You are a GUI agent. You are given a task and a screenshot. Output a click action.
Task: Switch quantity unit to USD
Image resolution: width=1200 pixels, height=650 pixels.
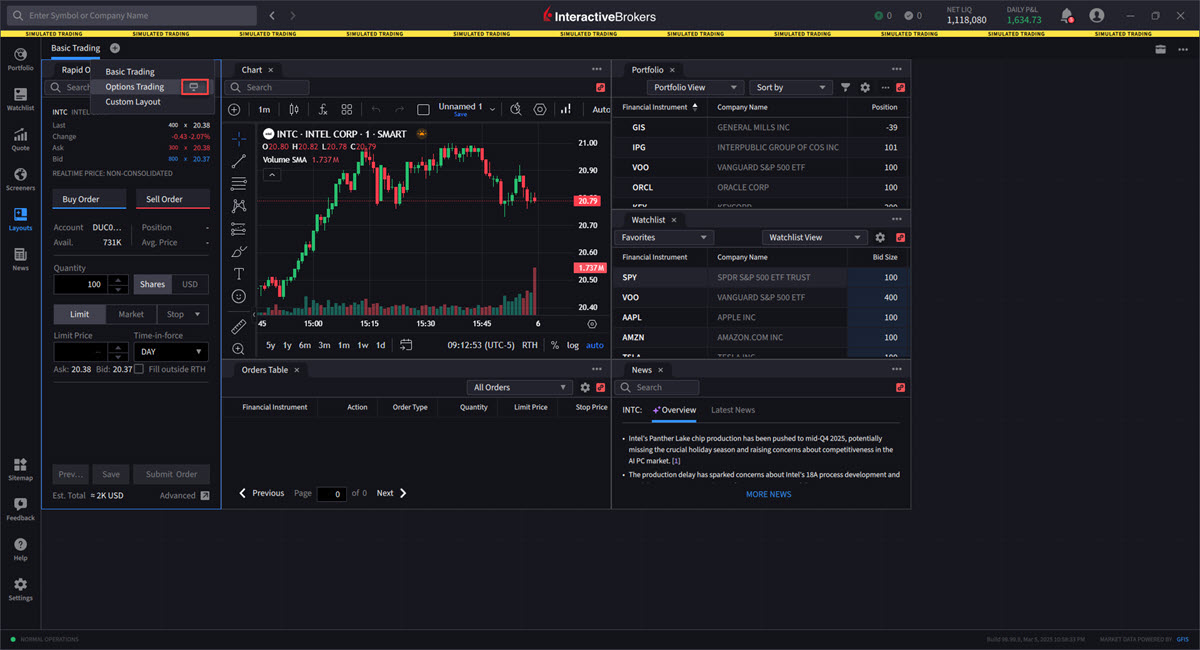(x=190, y=284)
